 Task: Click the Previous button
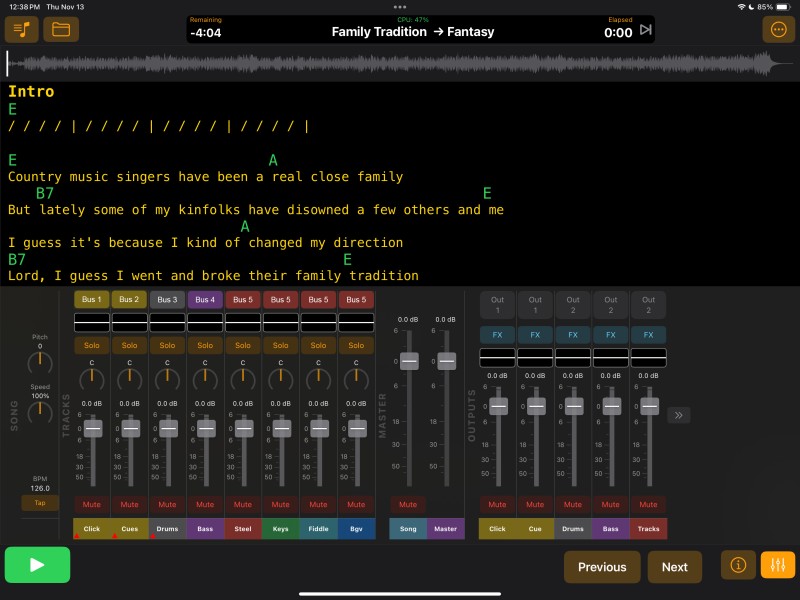point(602,567)
